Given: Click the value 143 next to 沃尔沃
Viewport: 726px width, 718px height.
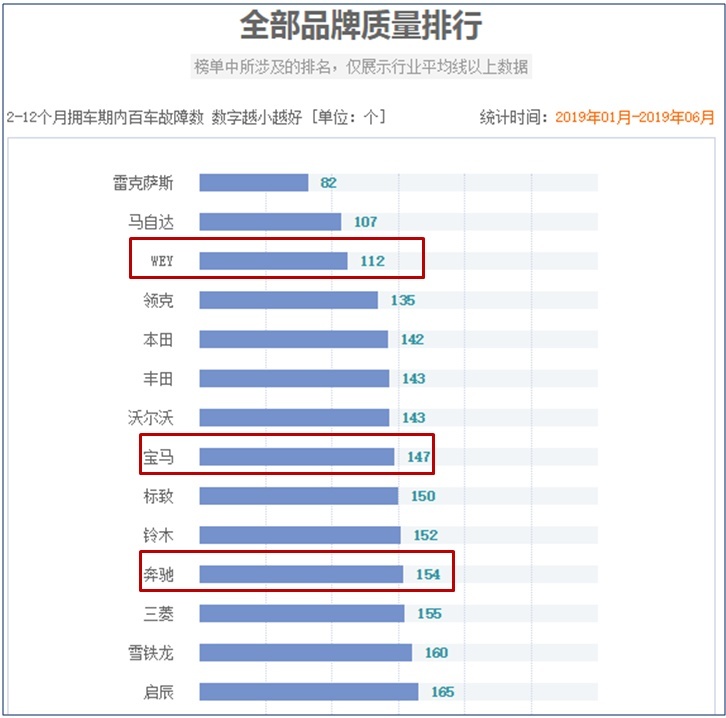Looking at the screenshot, I should 413,418.
